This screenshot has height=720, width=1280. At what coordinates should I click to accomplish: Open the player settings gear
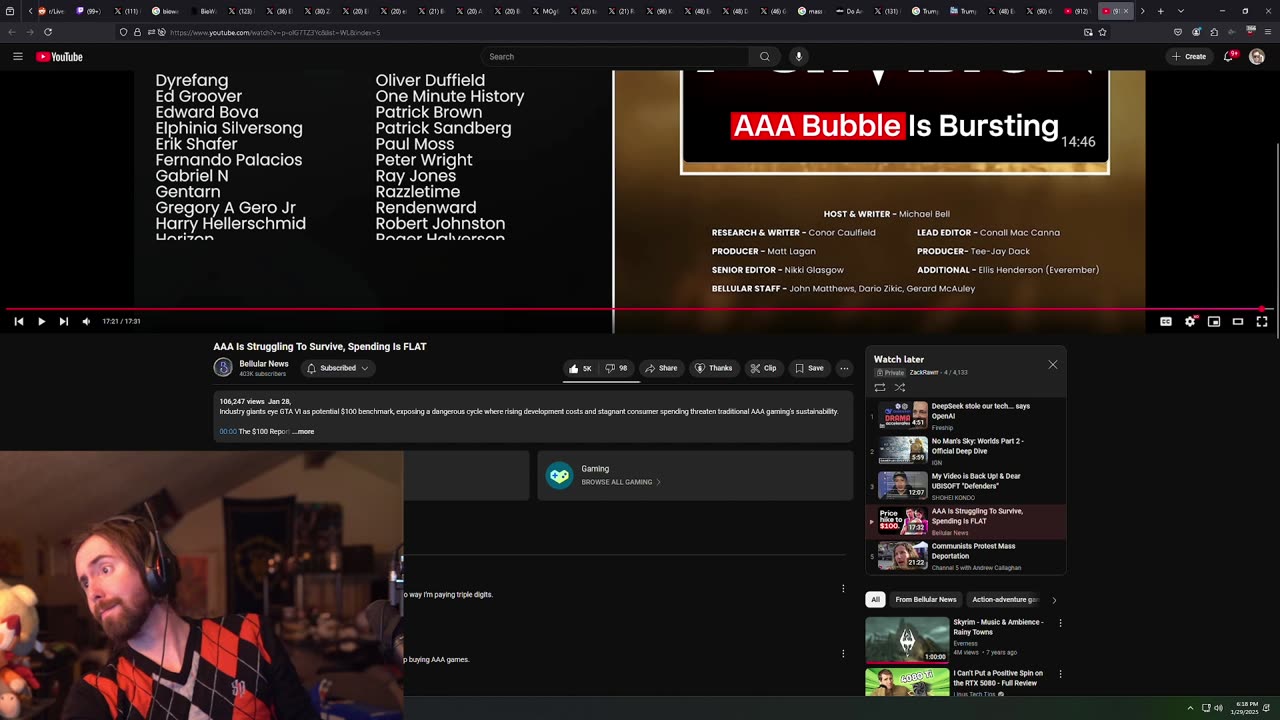[x=1190, y=321]
